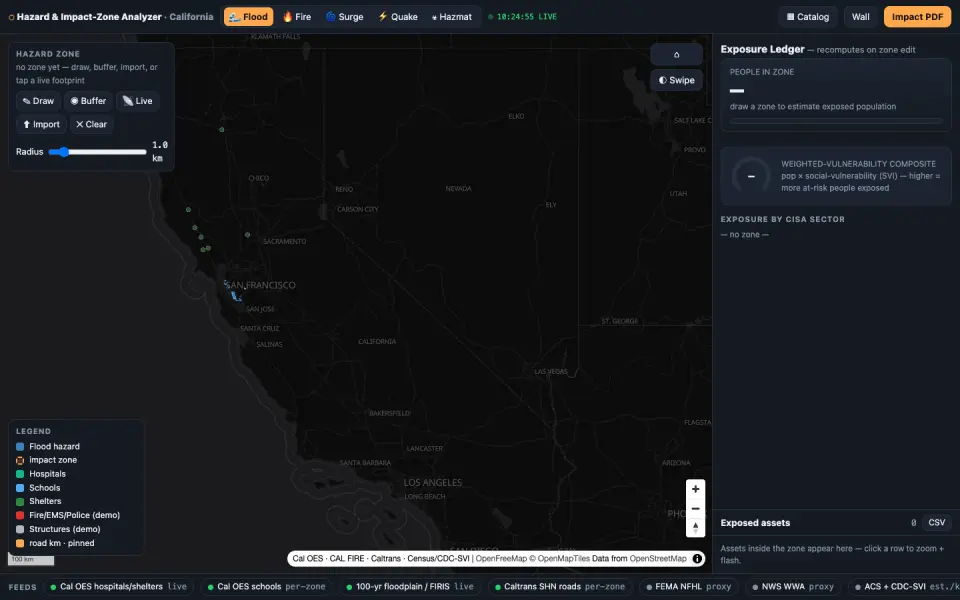Import a hazard zone file
Viewport: 960px width, 600px height.
tap(41, 124)
